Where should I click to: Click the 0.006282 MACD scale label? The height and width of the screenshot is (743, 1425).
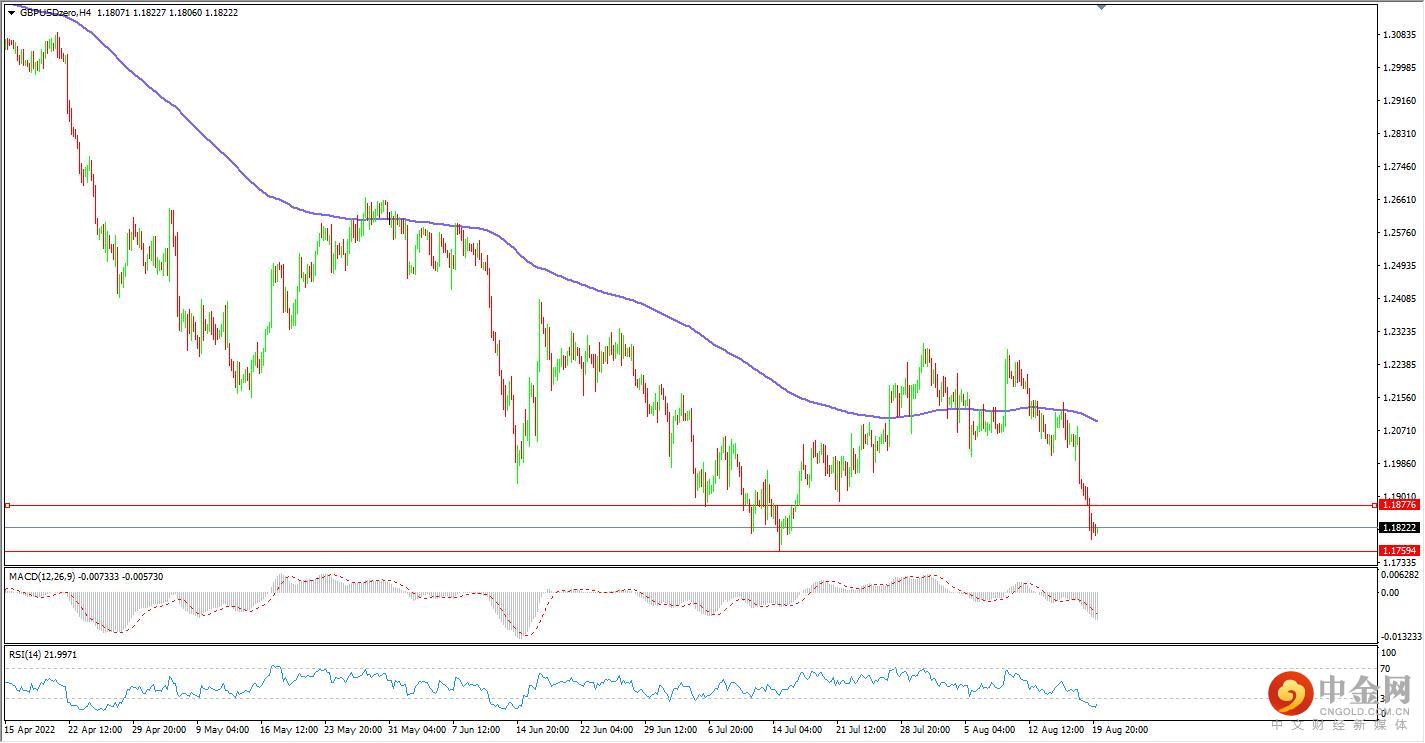point(1399,575)
